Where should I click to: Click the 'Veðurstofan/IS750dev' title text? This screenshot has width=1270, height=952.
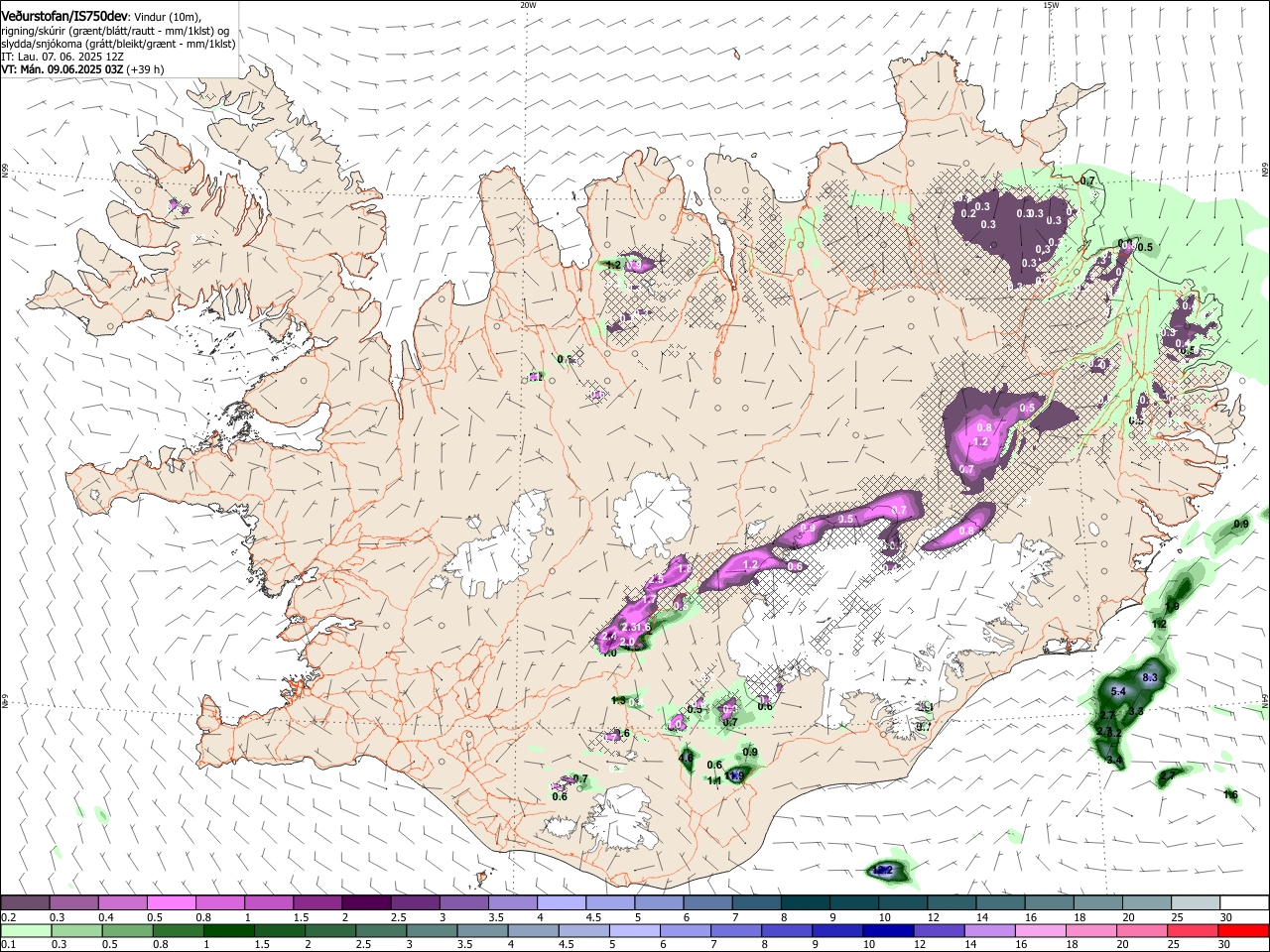(x=64, y=17)
